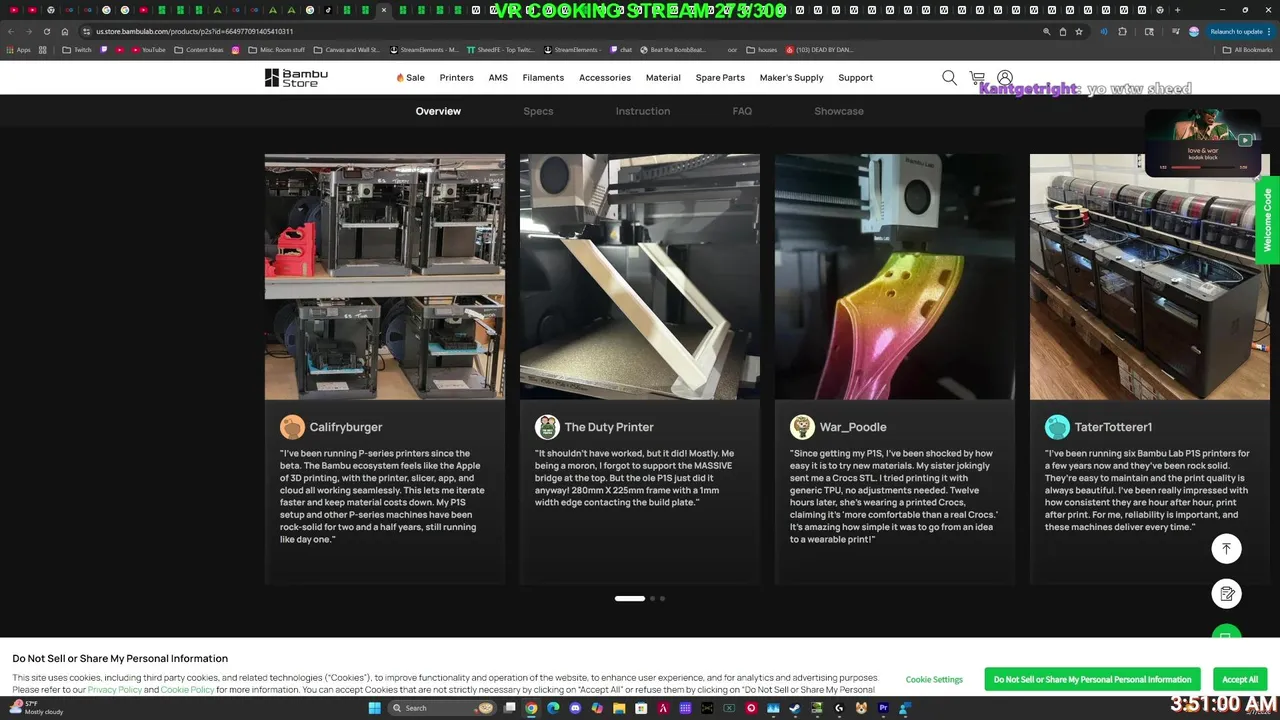
Task: Open the Windows Start menu
Action: (374, 708)
